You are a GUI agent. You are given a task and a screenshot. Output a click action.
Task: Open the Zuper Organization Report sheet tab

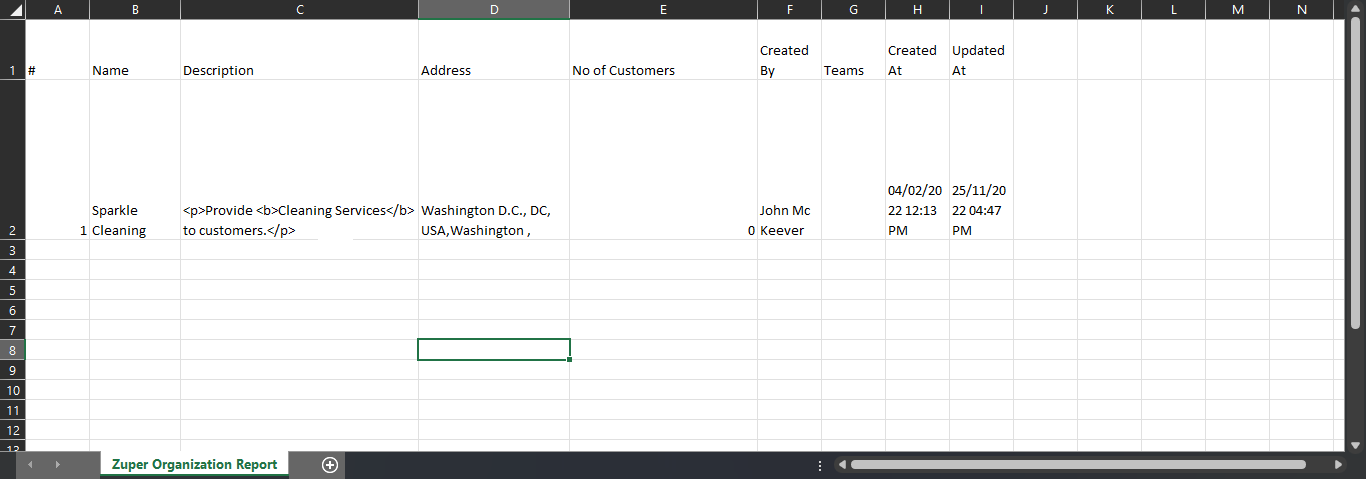194,465
